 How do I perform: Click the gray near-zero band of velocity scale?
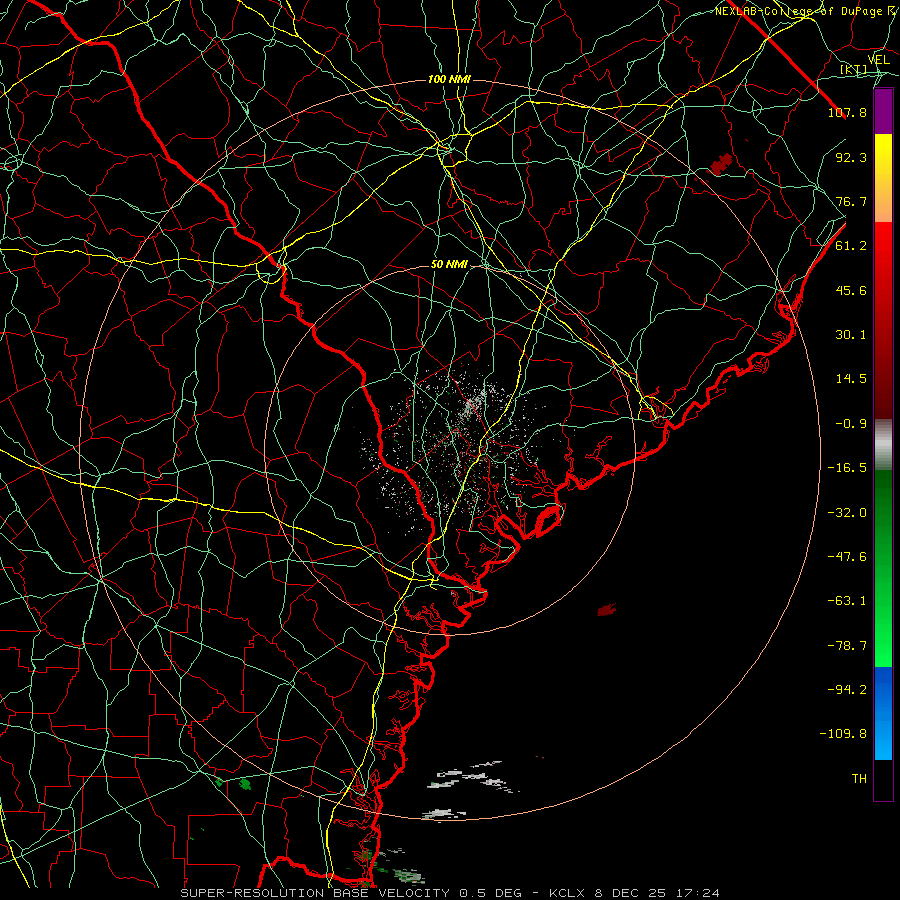point(883,445)
